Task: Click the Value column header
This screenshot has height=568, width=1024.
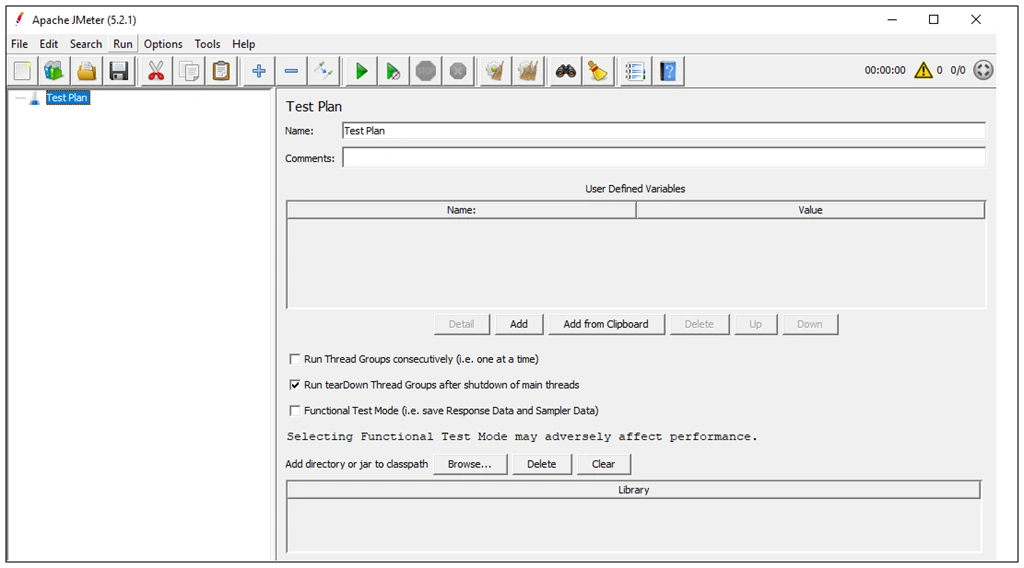Action: click(810, 210)
